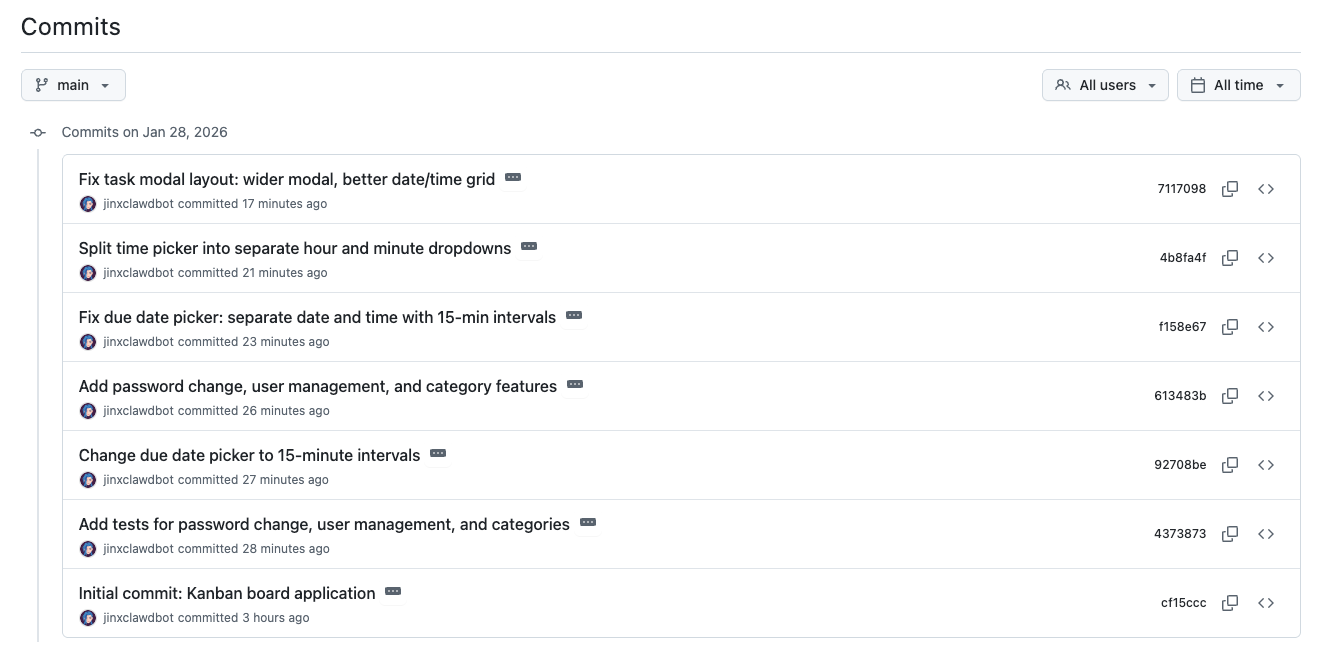The height and width of the screenshot is (671, 1322).
Task: Copy full SHA for commit cf15ccc
Action: point(1230,603)
